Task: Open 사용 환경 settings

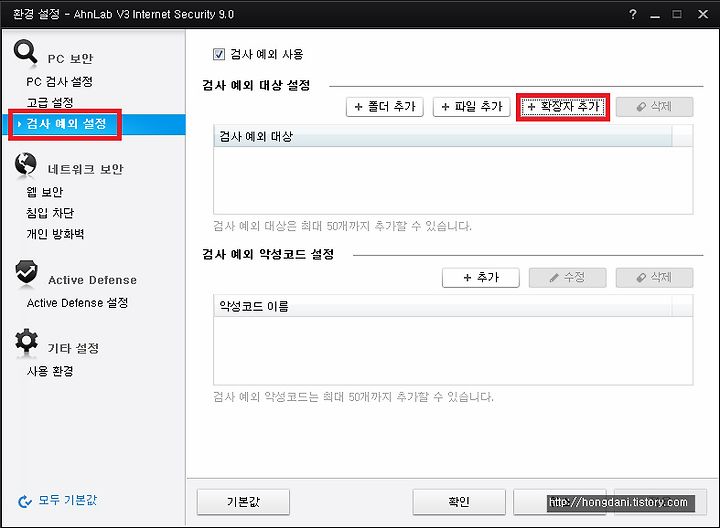Action: (50, 371)
